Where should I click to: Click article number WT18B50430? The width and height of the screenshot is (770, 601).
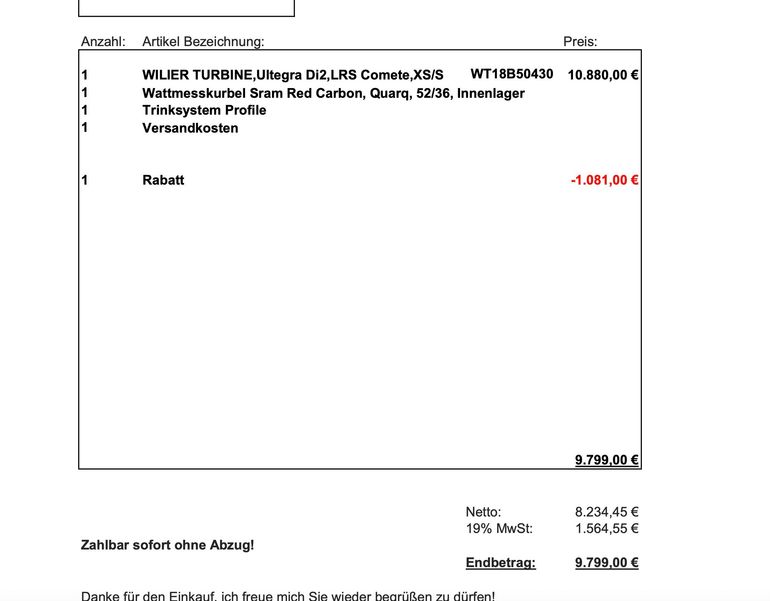coord(512,74)
